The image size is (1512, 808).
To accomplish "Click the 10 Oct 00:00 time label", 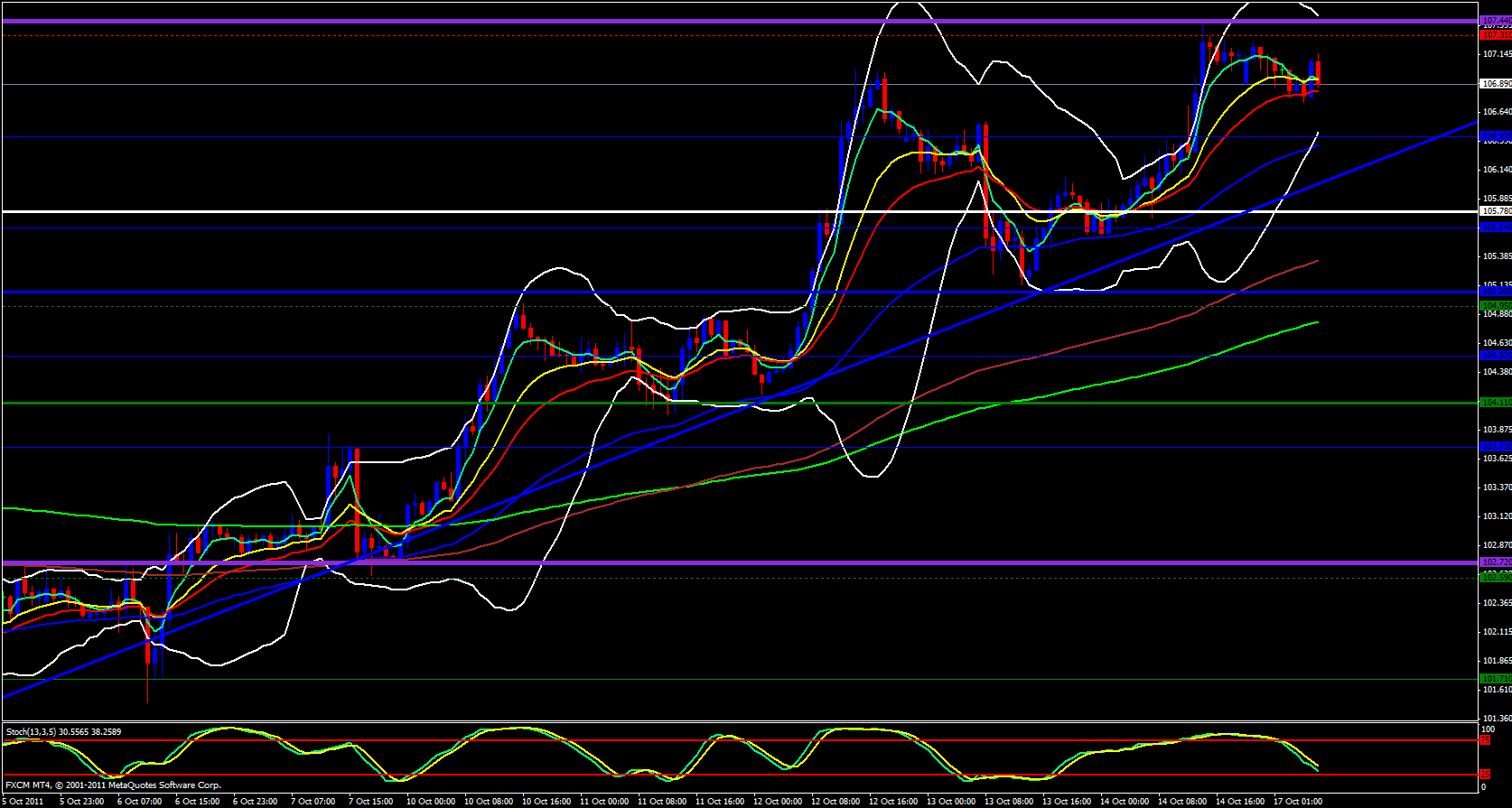I will coord(431,802).
